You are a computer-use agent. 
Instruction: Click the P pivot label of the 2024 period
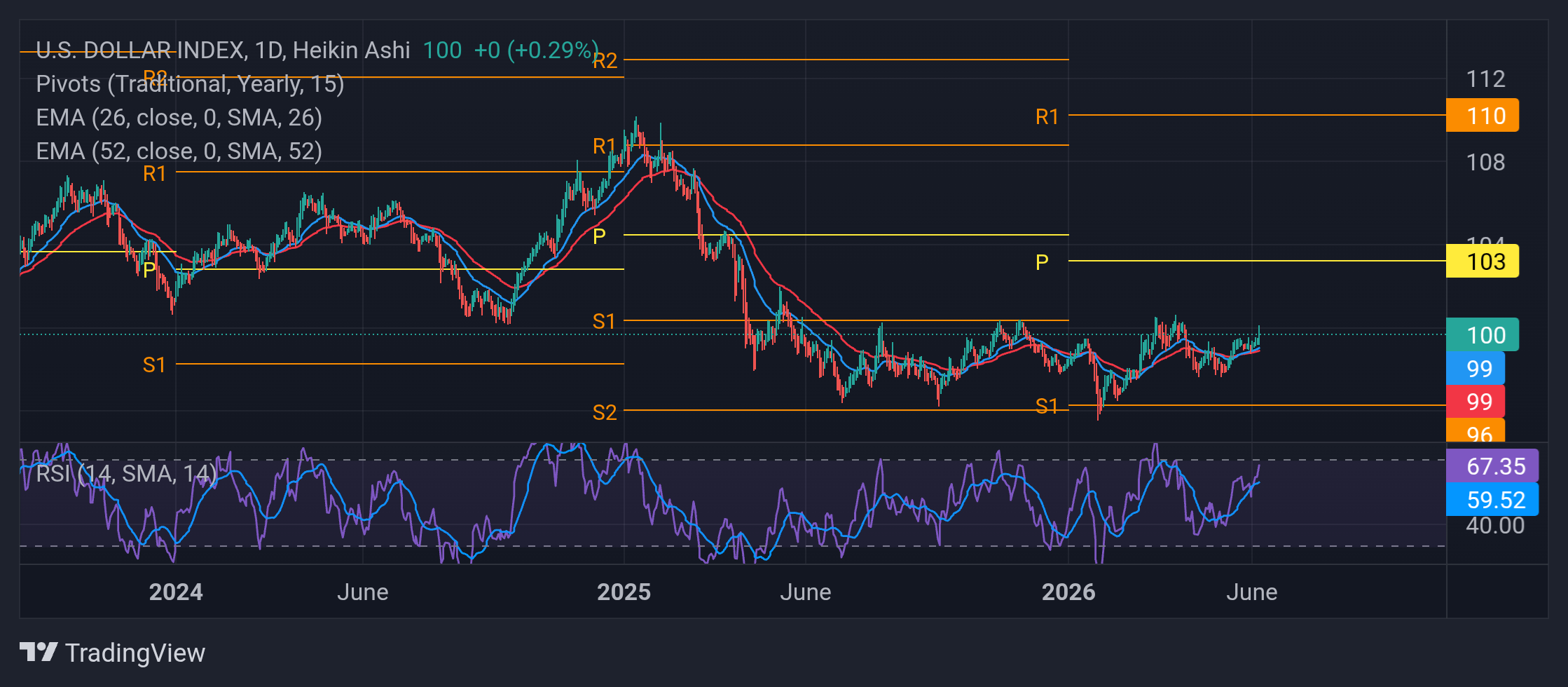click(149, 271)
